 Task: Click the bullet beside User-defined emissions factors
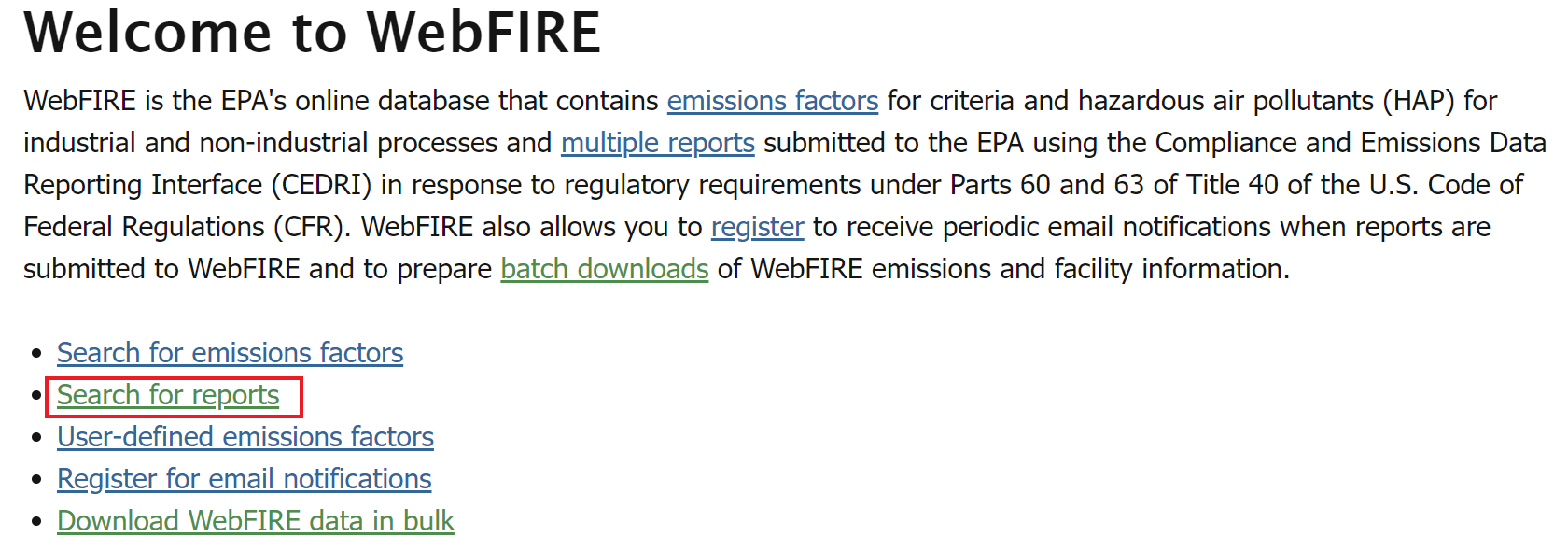pos(37,438)
